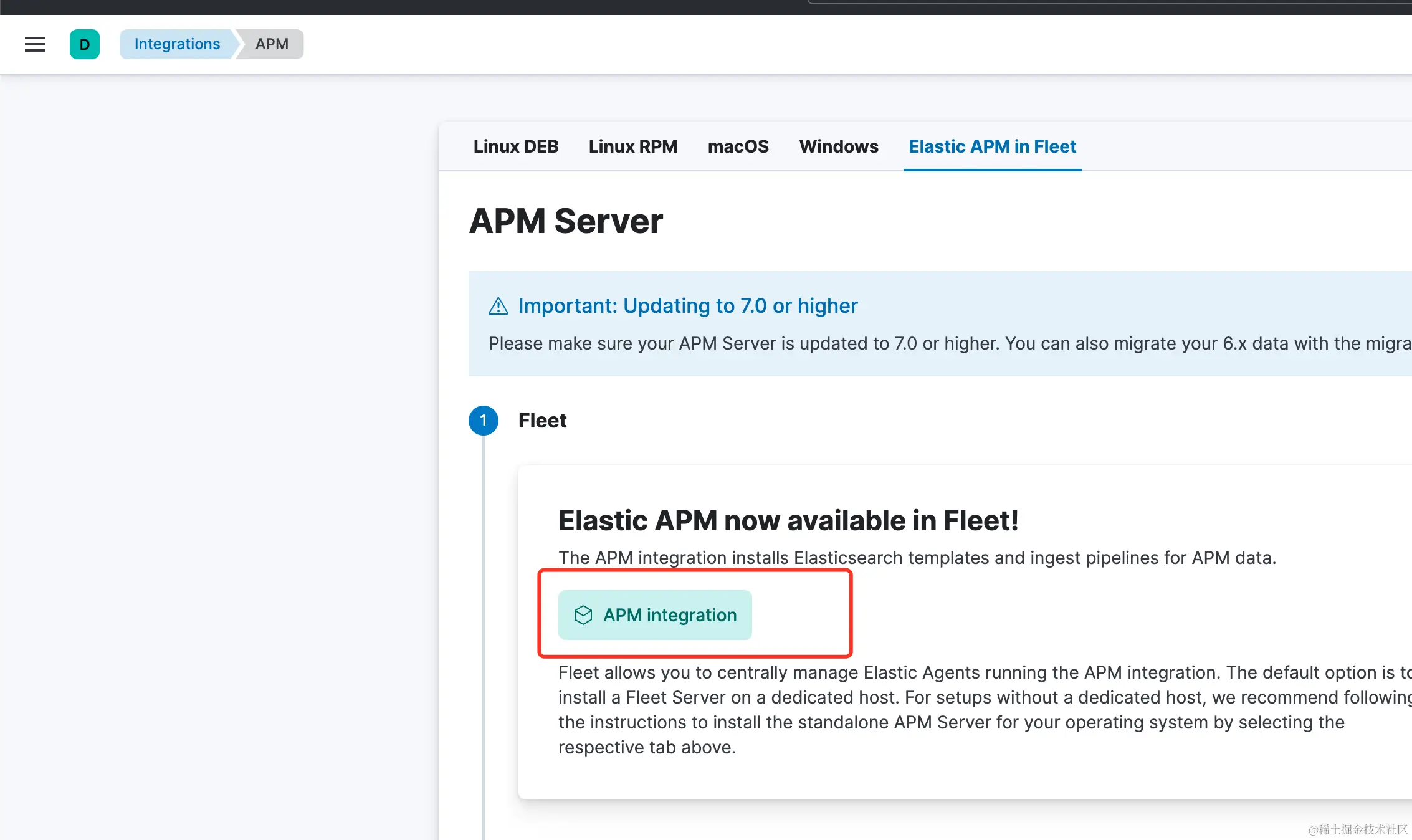Click the search field at top edge
This screenshot has height=840, width=1412.
click(1109, 2)
